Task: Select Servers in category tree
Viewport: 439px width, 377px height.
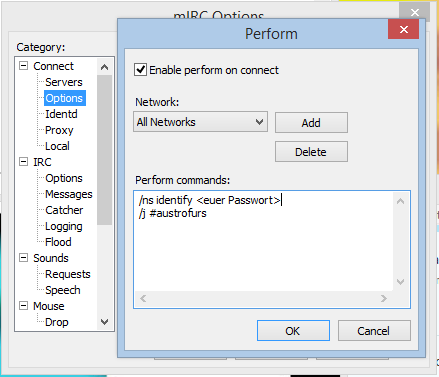Action: [64, 82]
